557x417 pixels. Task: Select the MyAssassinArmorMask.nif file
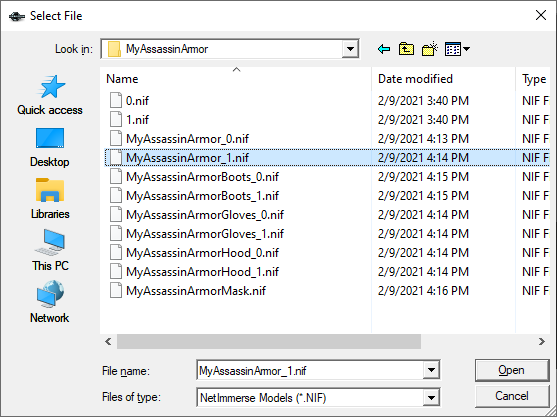coord(196,291)
